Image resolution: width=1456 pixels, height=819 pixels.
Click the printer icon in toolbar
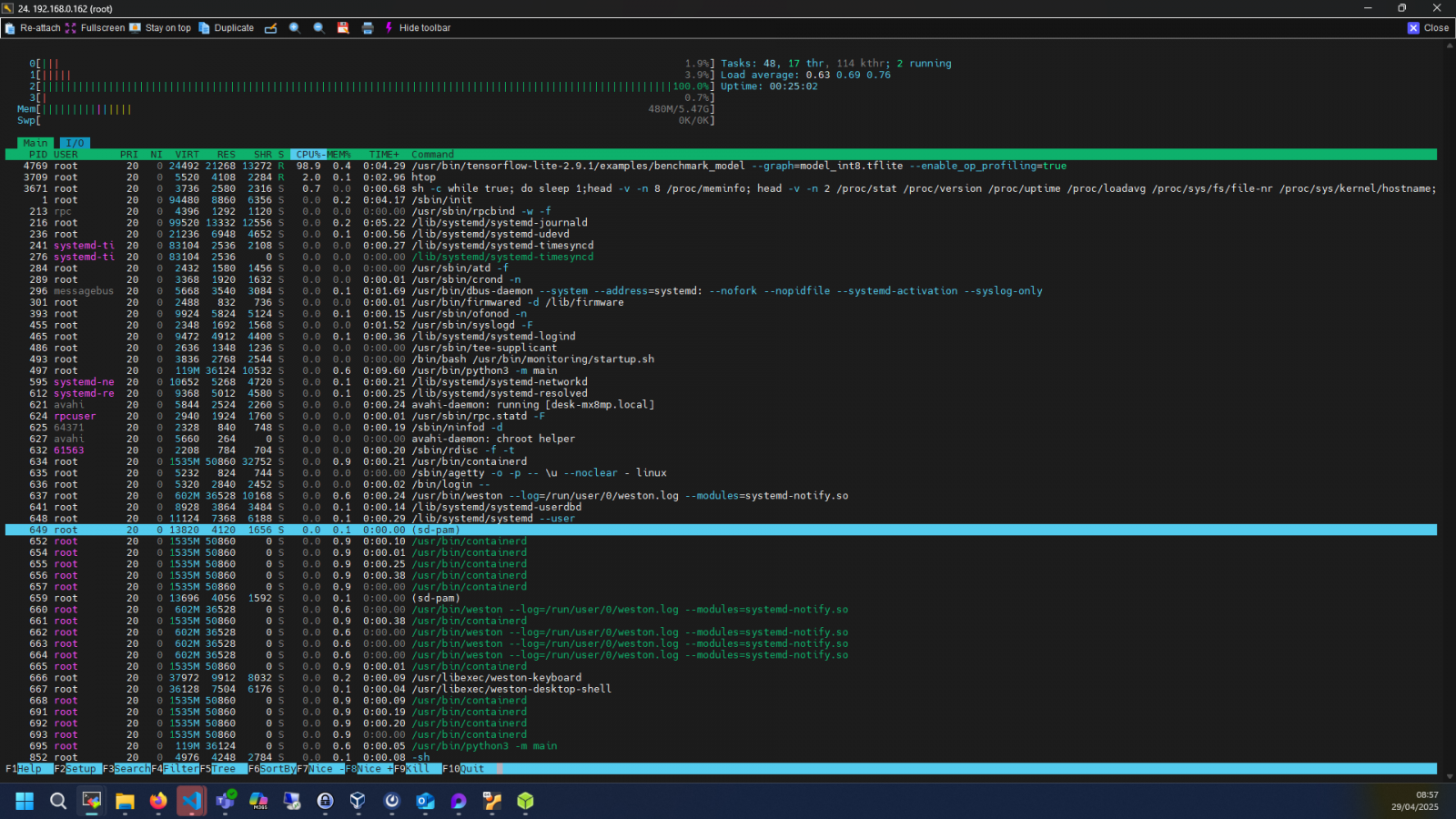[368, 28]
